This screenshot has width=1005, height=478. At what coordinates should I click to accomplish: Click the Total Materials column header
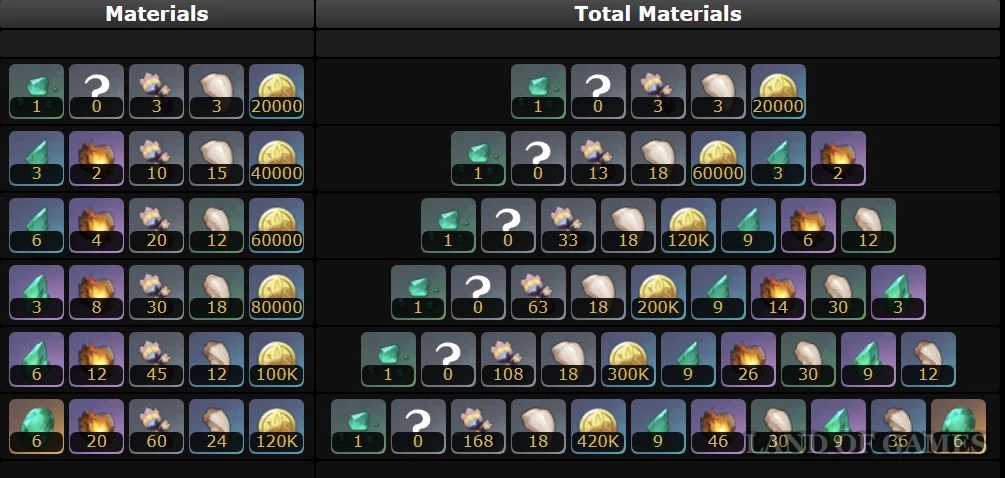658,13
